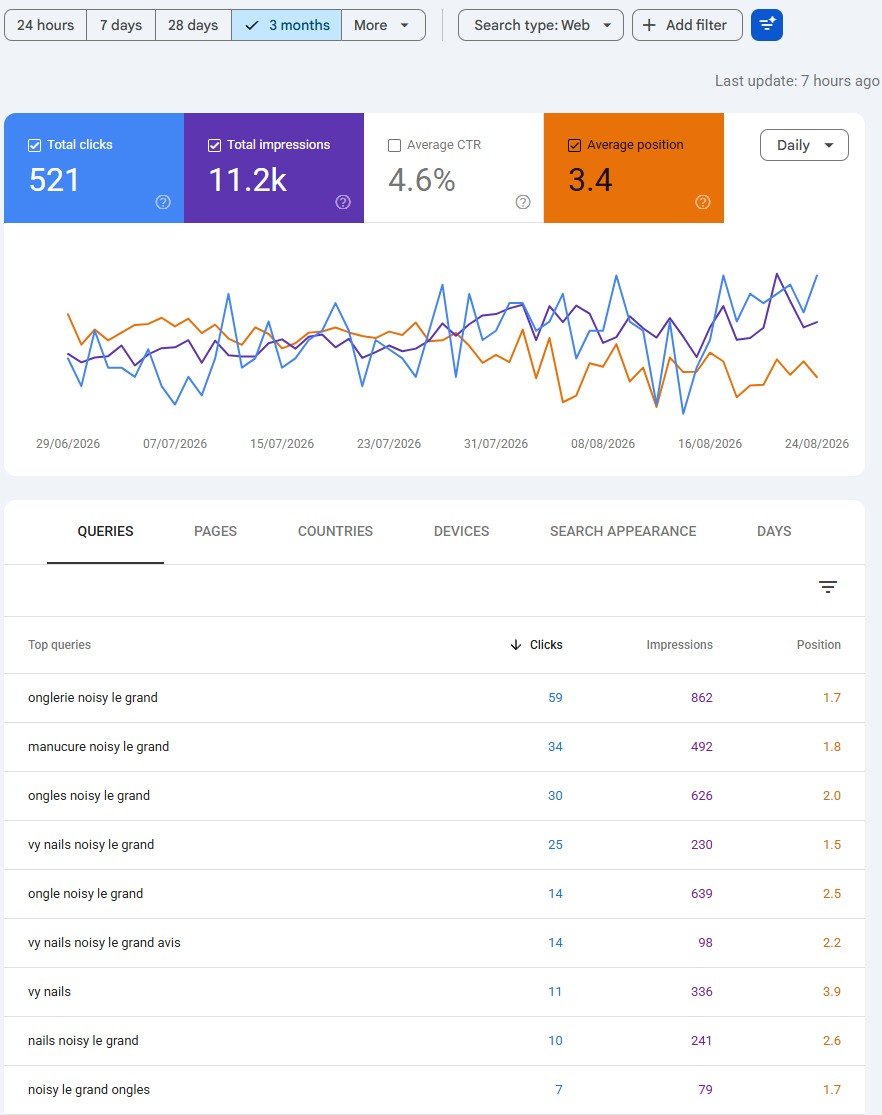Click the Add filter button
The width and height of the screenshot is (882, 1115).
(687, 25)
